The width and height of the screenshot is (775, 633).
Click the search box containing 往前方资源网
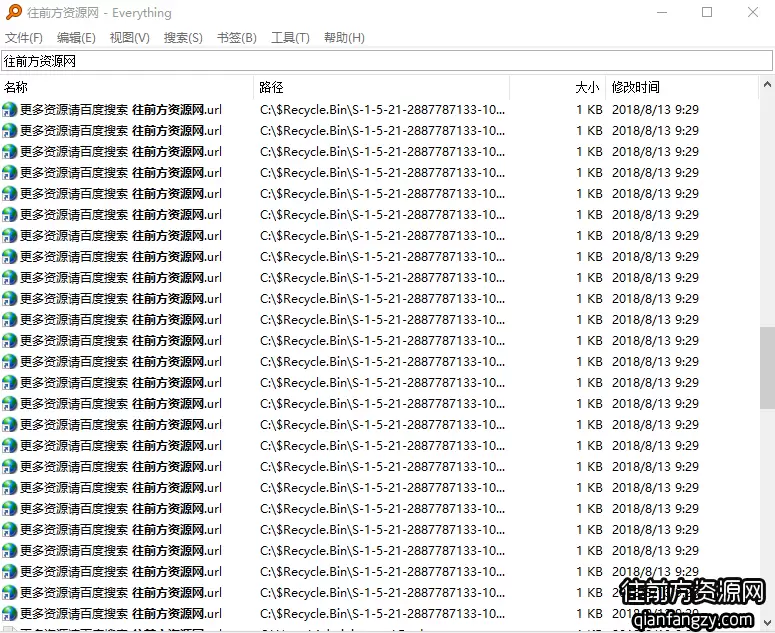(387, 61)
